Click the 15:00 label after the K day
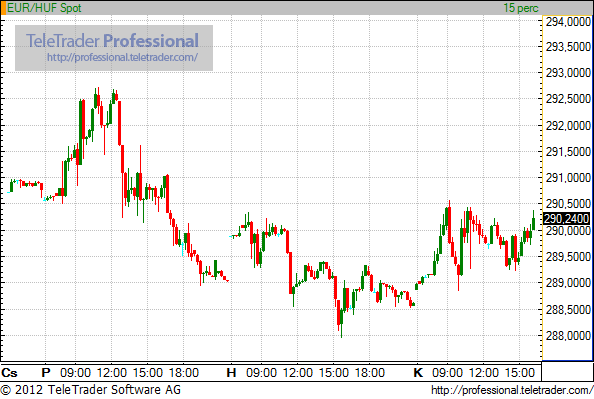594x399 pixels. 520,373
